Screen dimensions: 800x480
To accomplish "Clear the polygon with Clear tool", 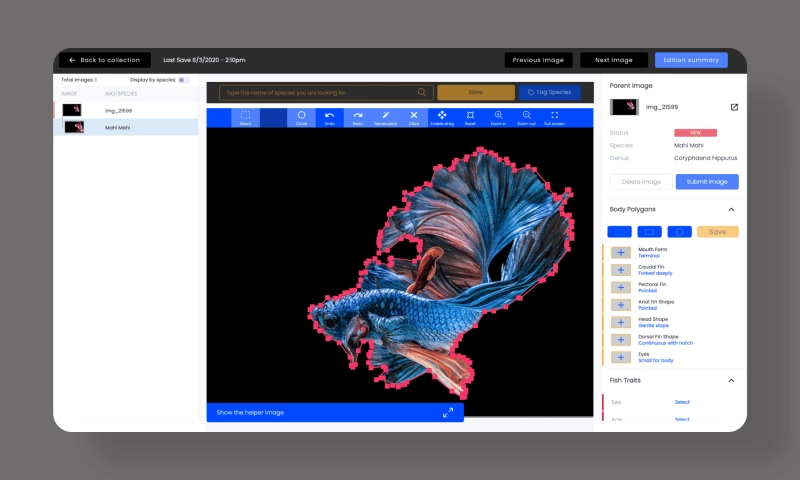I will click(414, 117).
